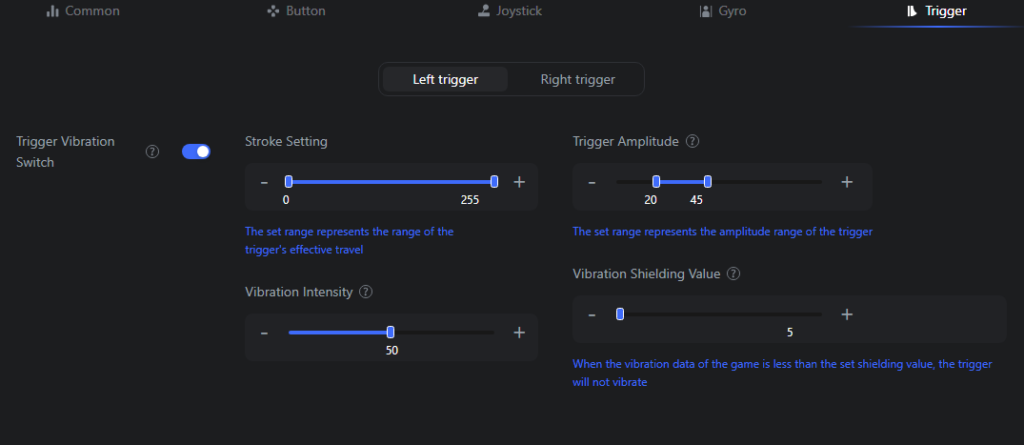Click help icon next to Vibration Shielding Value

click(x=733, y=273)
